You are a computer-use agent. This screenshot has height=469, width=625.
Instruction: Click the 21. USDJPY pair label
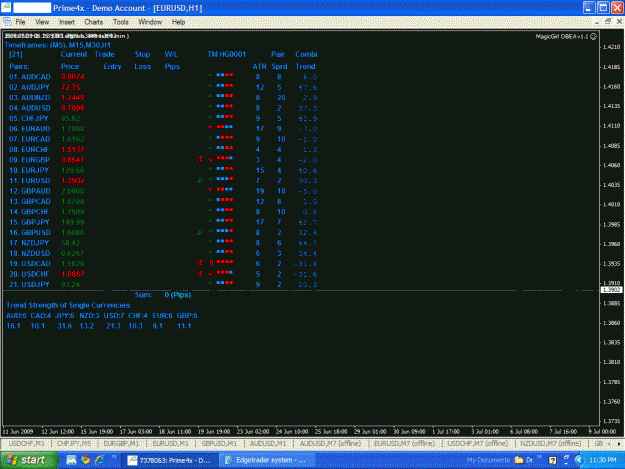pos(29,284)
